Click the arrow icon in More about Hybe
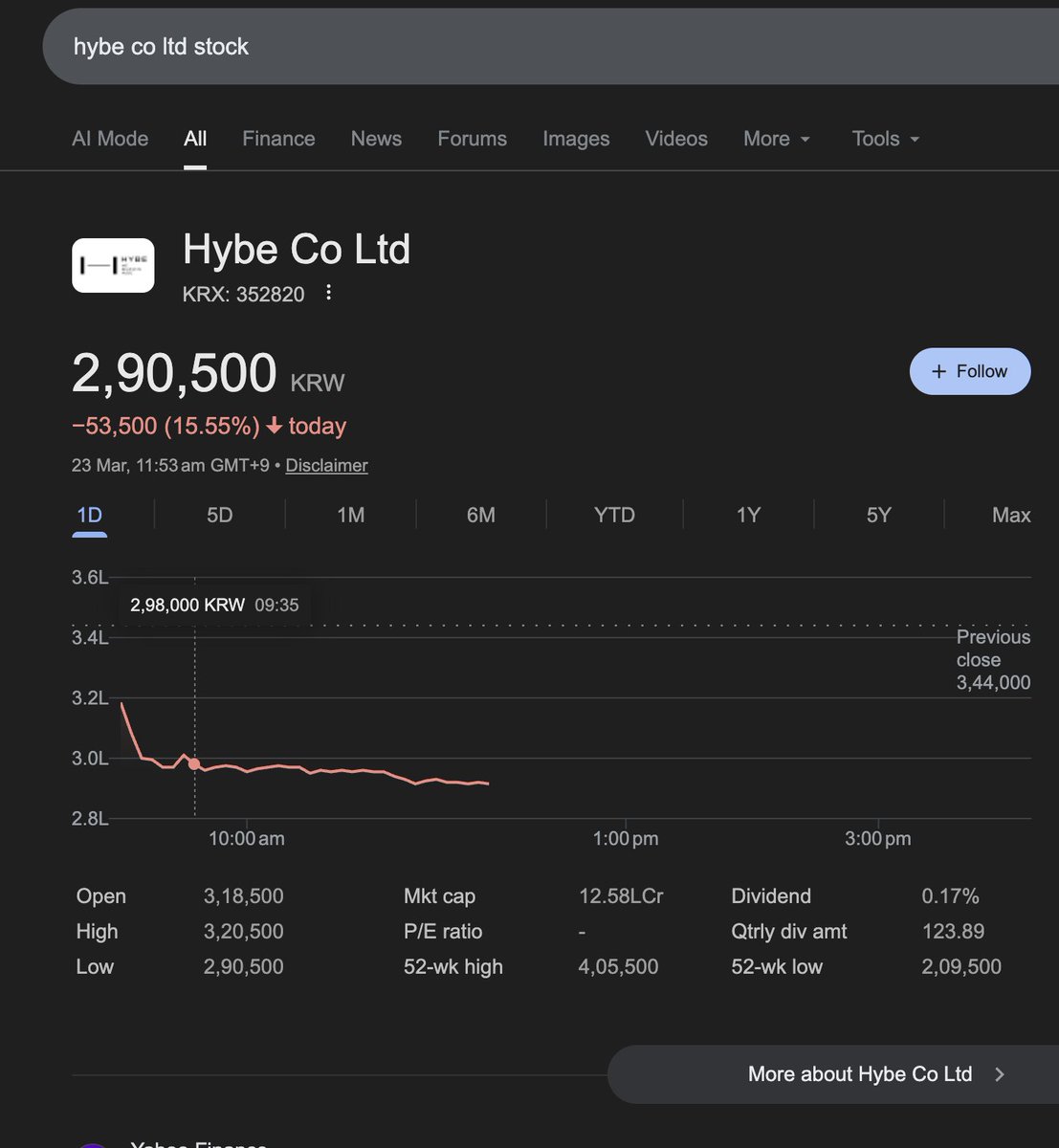This screenshot has width=1059, height=1148. point(1000,1073)
